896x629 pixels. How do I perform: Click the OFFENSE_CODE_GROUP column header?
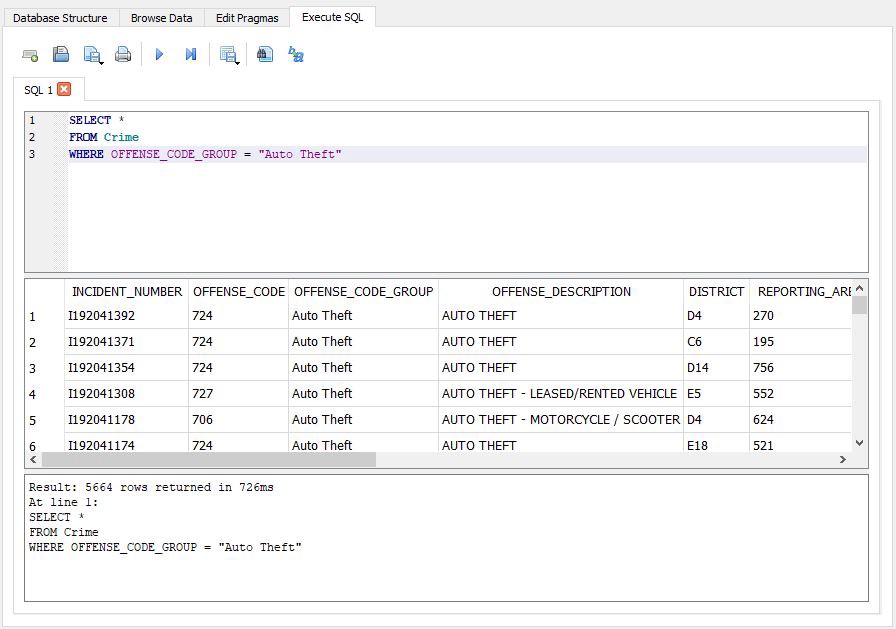coord(363,291)
